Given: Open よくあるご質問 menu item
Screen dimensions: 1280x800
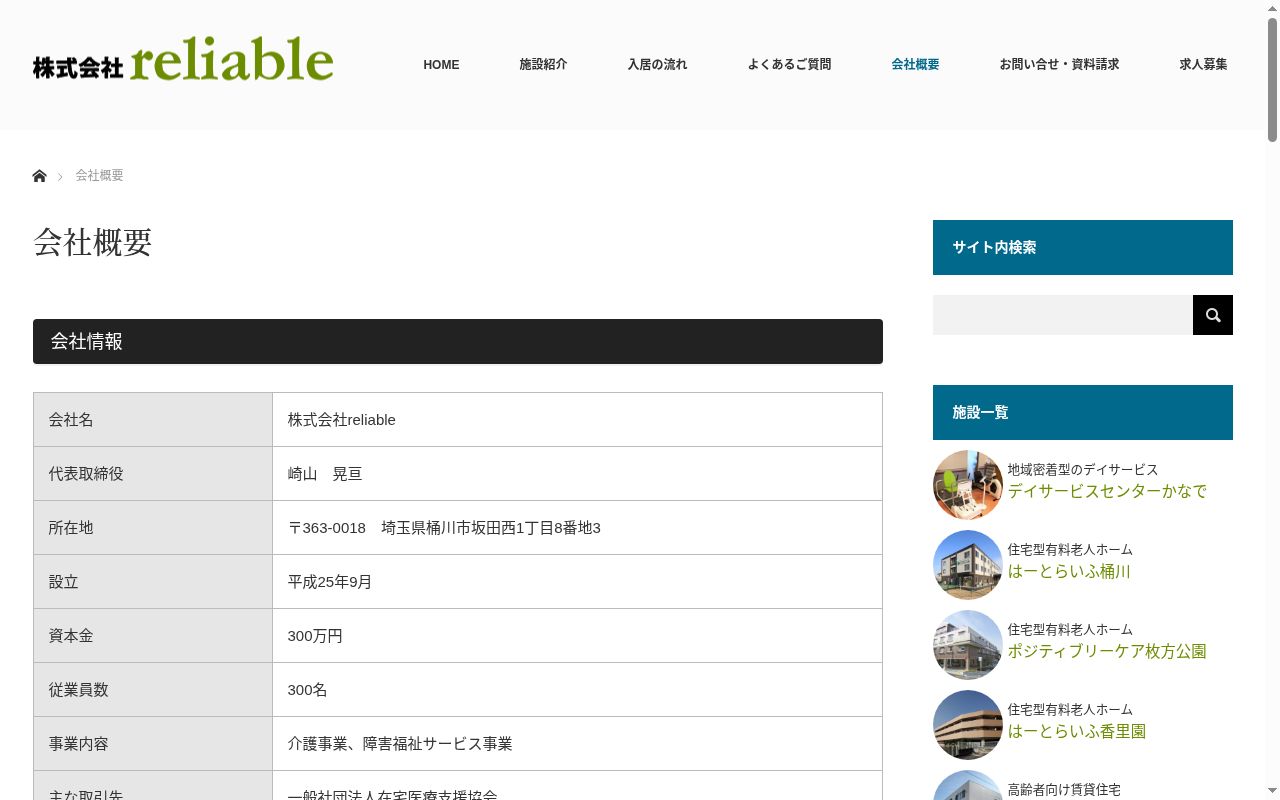Looking at the screenshot, I should [789, 64].
